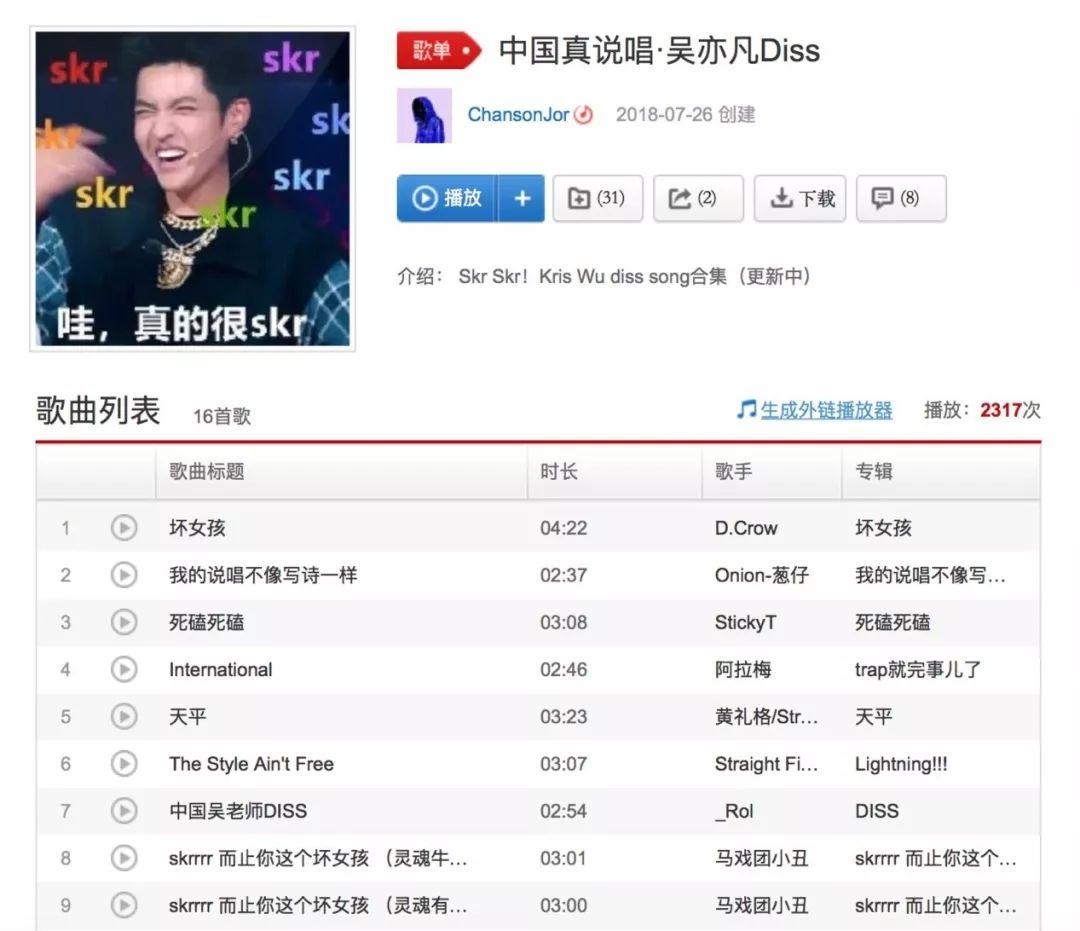Share the playlist via (2) button
Image resolution: width=1080 pixels, height=931 pixels.
(698, 198)
